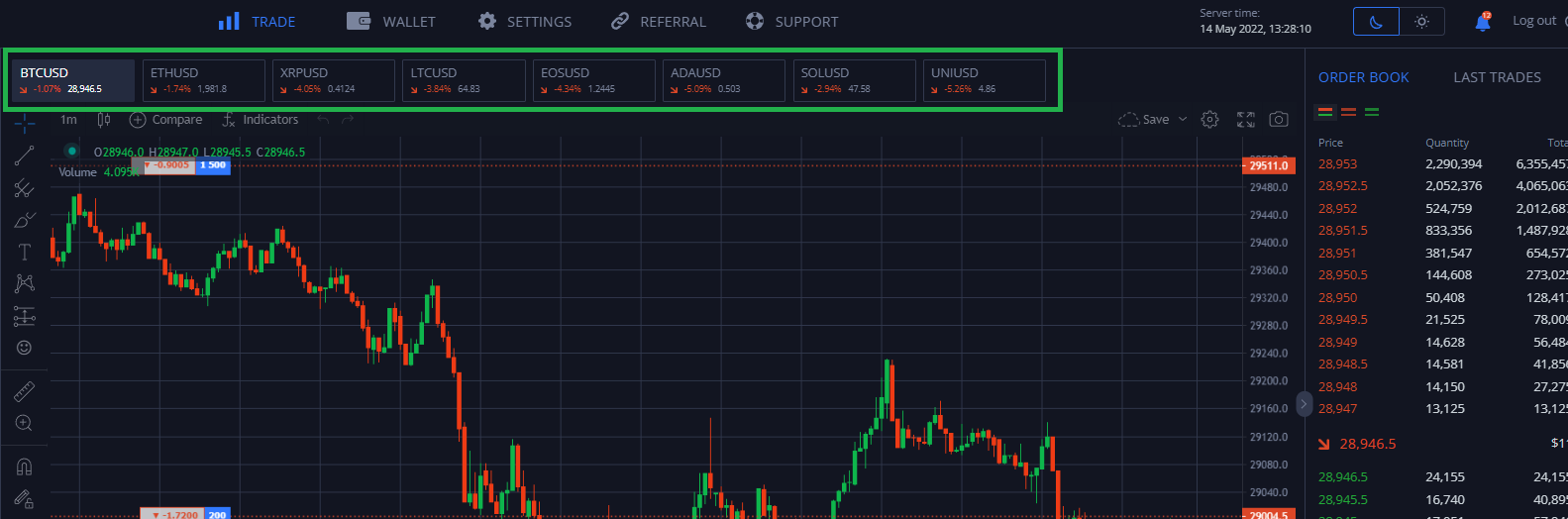Click Log out
The height and width of the screenshot is (519, 1568).
pyautogui.click(x=1534, y=21)
